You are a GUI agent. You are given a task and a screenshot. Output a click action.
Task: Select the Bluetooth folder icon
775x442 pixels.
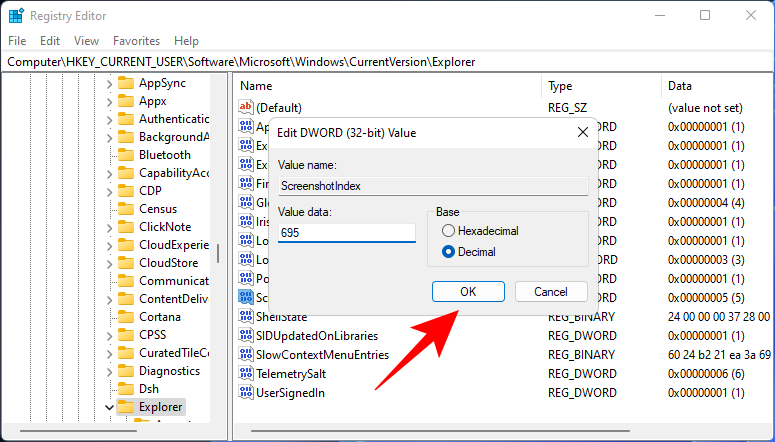tap(126, 155)
